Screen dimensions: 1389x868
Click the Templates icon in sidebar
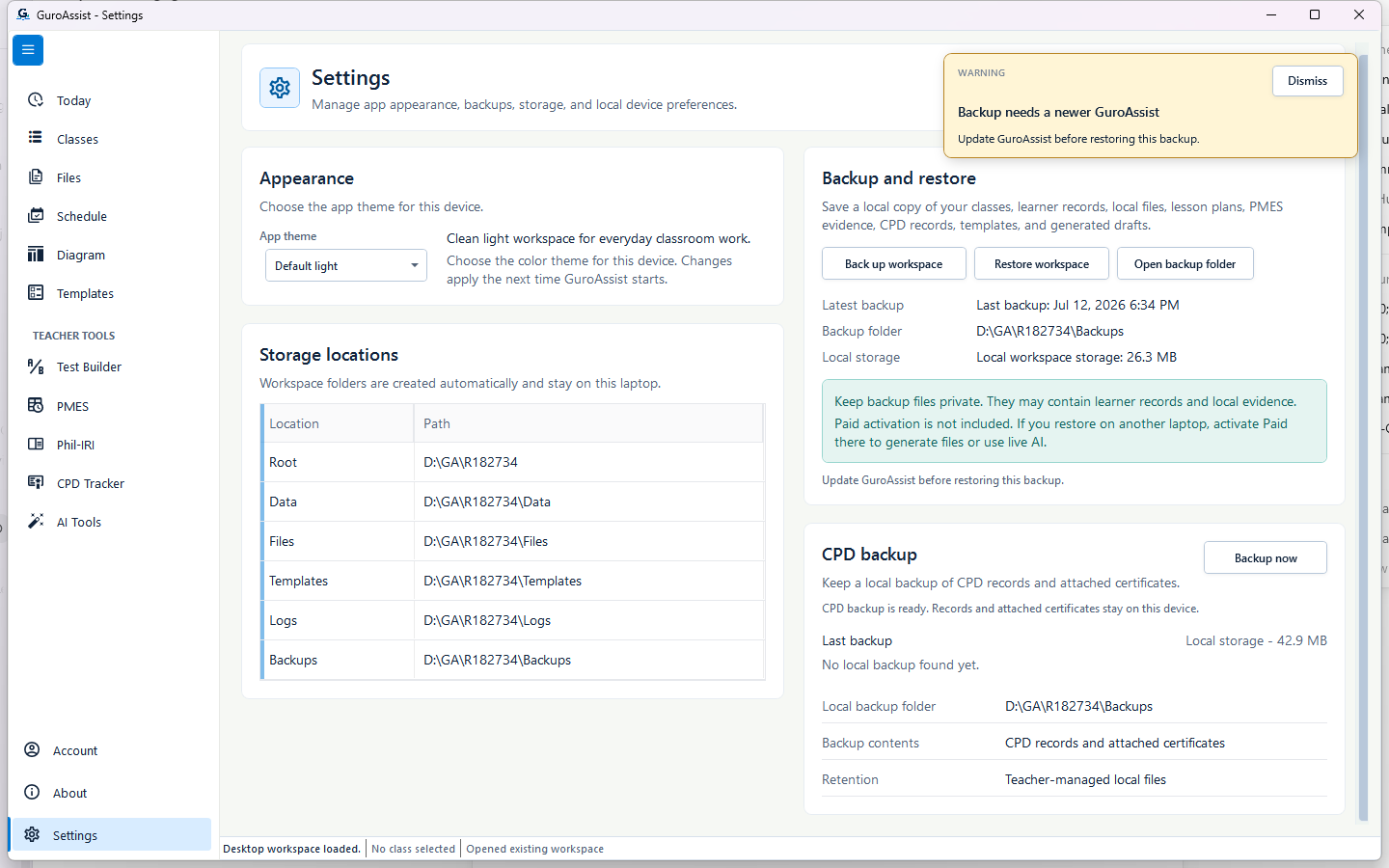click(x=36, y=292)
